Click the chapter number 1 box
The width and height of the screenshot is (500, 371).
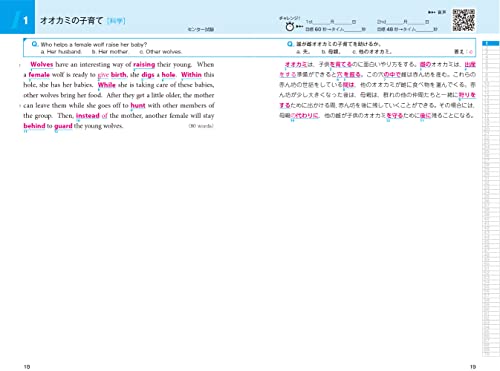click(17, 17)
